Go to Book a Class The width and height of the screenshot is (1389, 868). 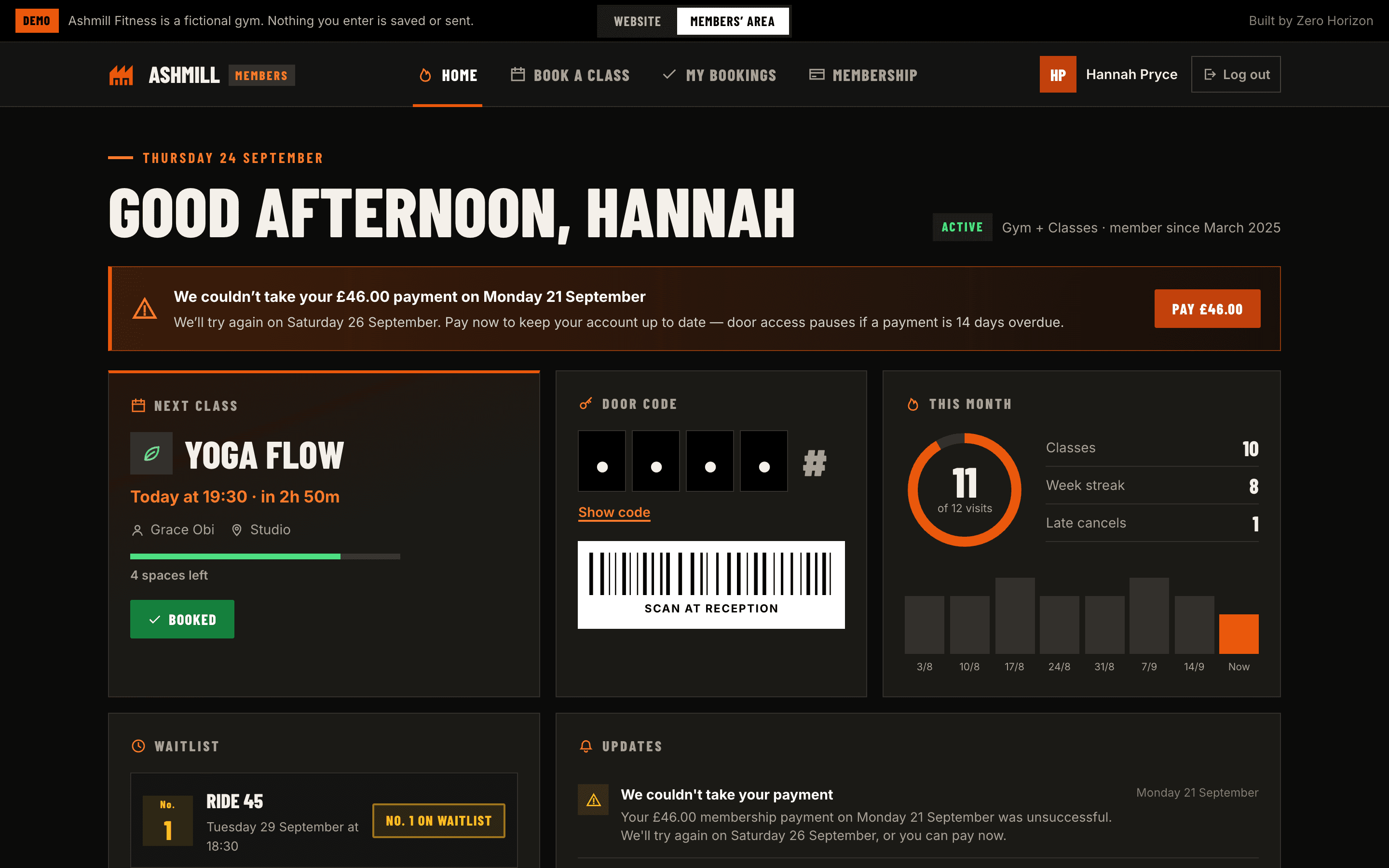pyautogui.click(x=570, y=75)
